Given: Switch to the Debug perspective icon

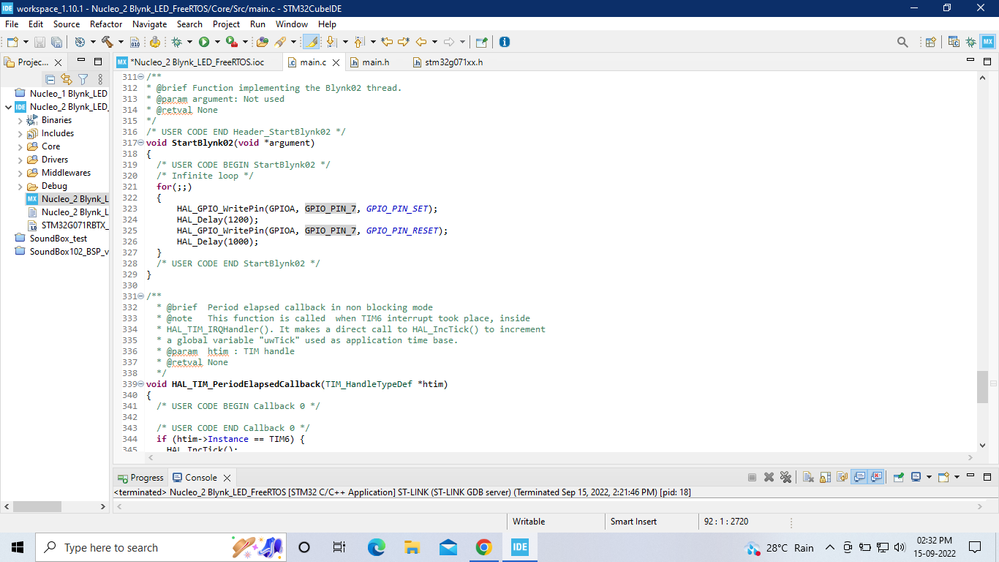Looking at the screenshot, I should pos(970,42).
